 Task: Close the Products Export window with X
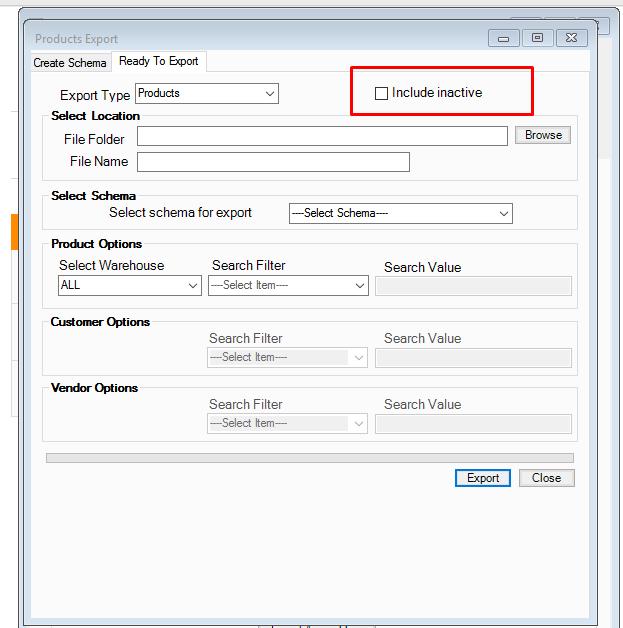pos(572,38)
